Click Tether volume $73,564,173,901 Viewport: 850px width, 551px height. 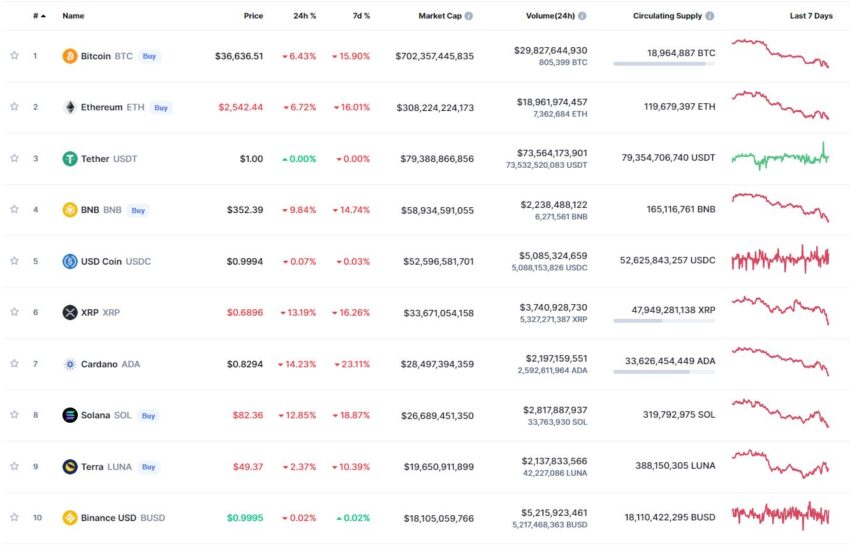(552, 153)
